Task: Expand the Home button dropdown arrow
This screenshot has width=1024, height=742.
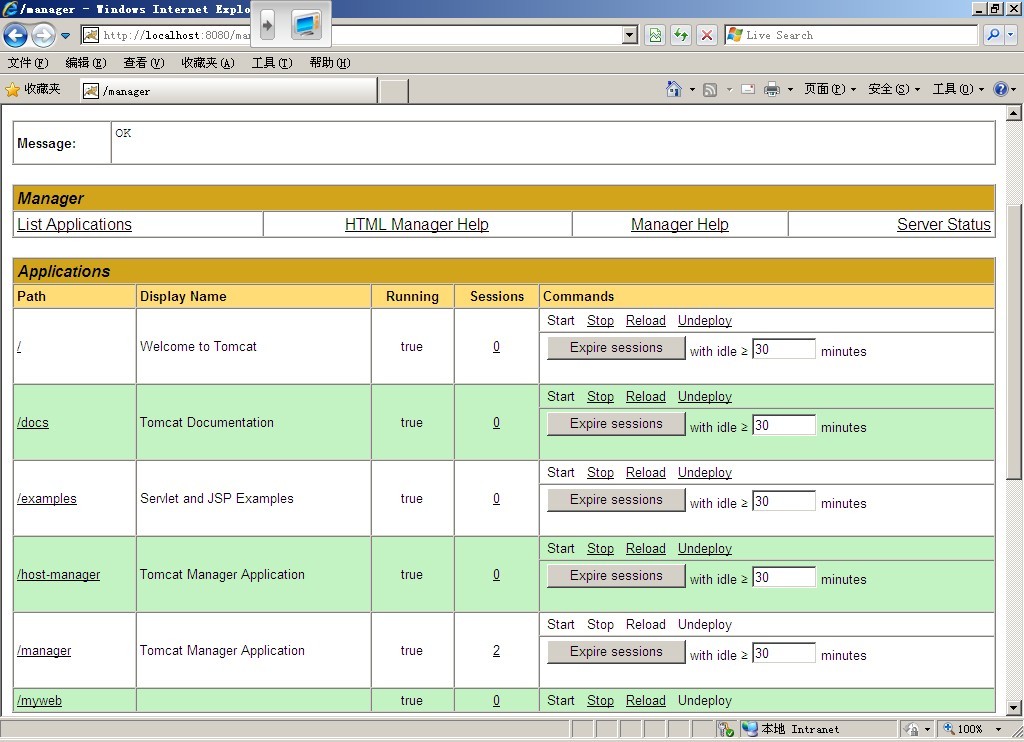Action: click(x=692, y=89)
